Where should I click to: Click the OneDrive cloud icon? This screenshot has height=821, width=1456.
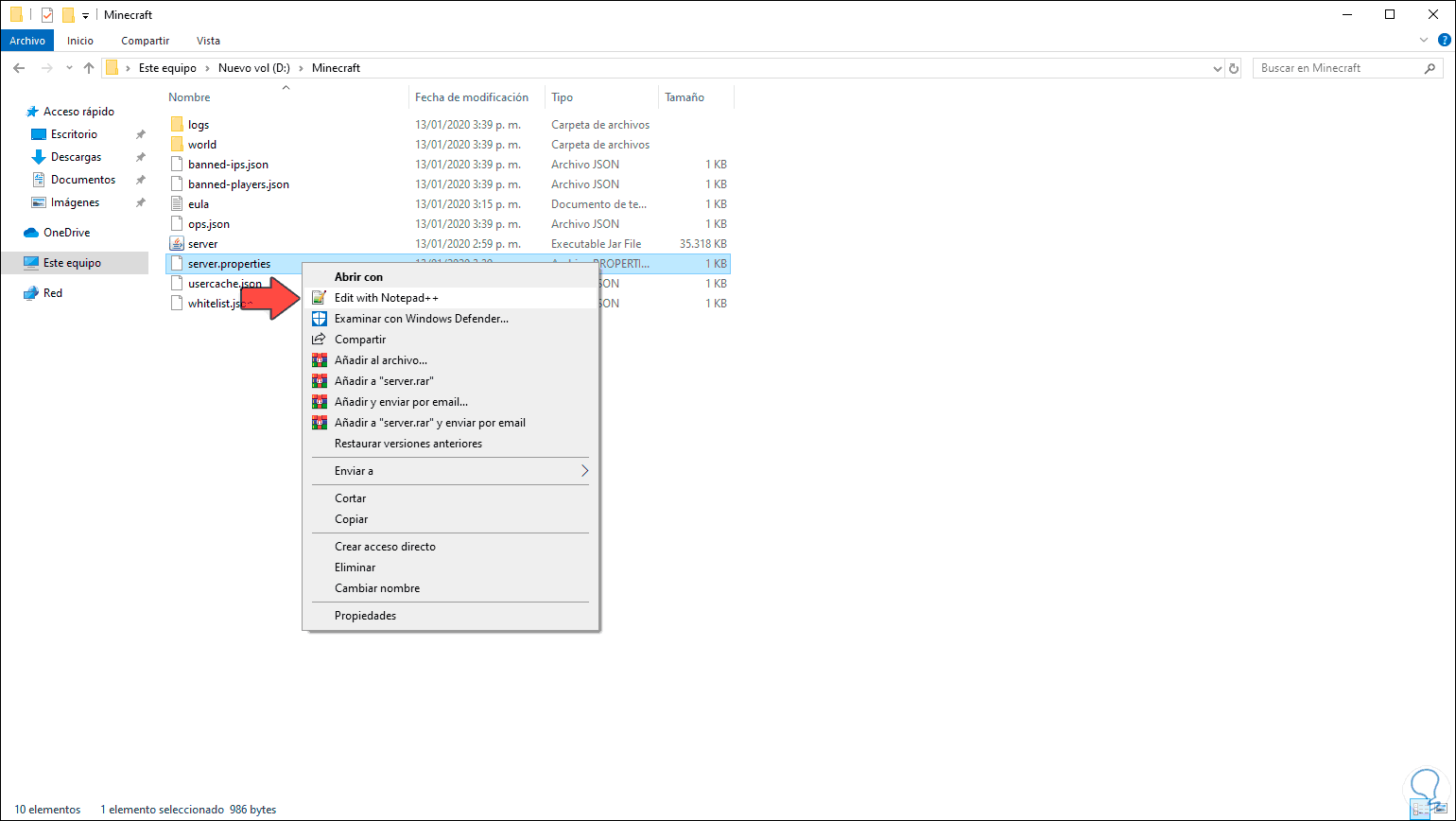(x=31, y=233)
